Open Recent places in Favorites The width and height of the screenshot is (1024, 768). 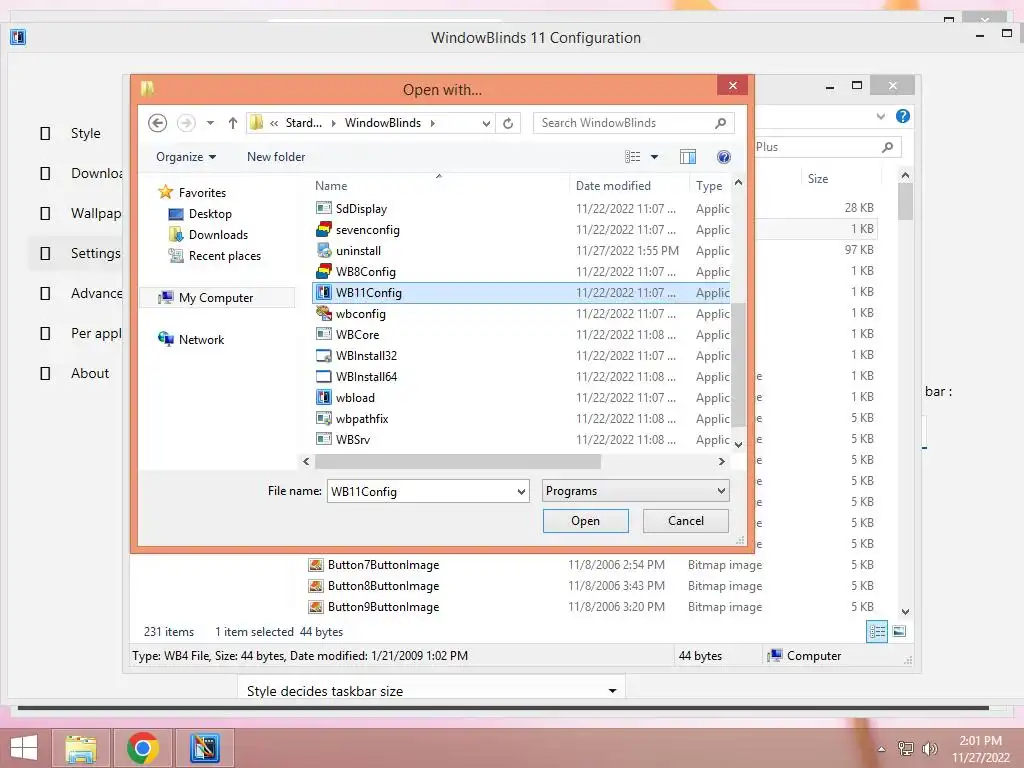[215, 255]
